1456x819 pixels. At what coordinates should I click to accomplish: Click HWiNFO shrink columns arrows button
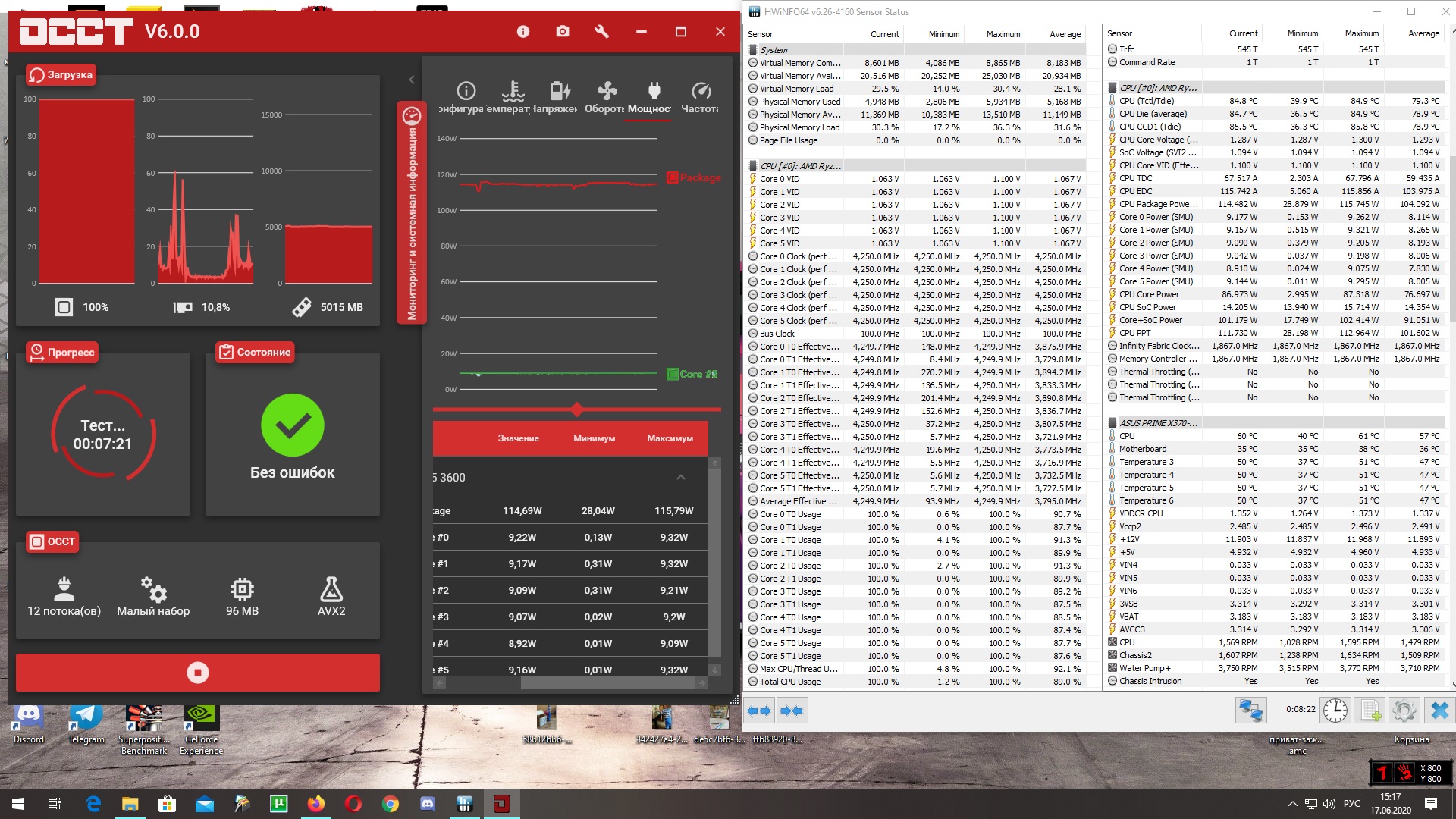[792, 711]
